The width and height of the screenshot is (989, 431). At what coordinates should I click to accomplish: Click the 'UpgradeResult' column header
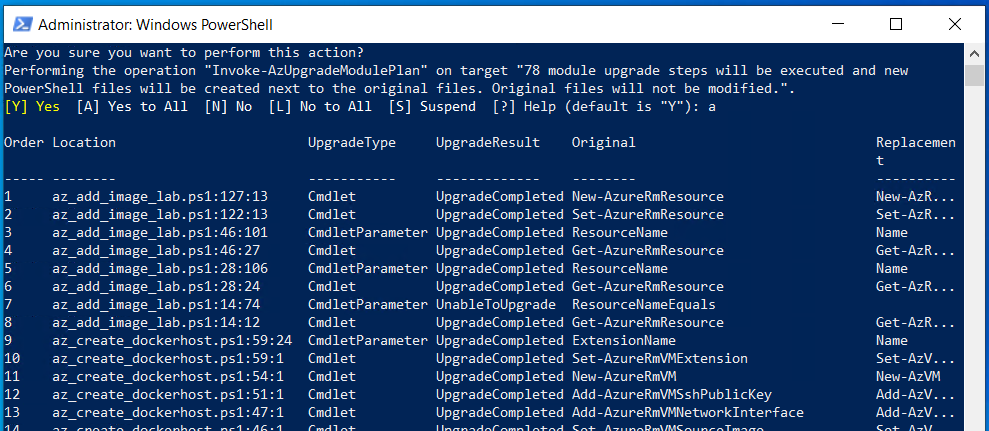coord(488,142)
